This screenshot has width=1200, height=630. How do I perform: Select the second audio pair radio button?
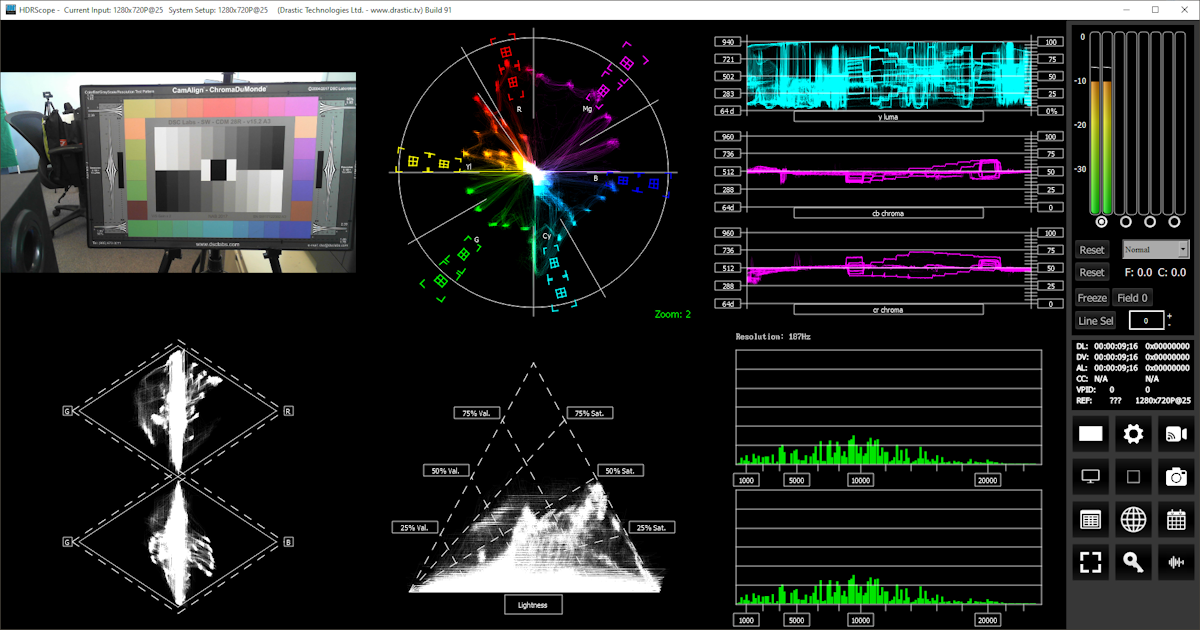pyautogui.click(x=1127, y=222)
